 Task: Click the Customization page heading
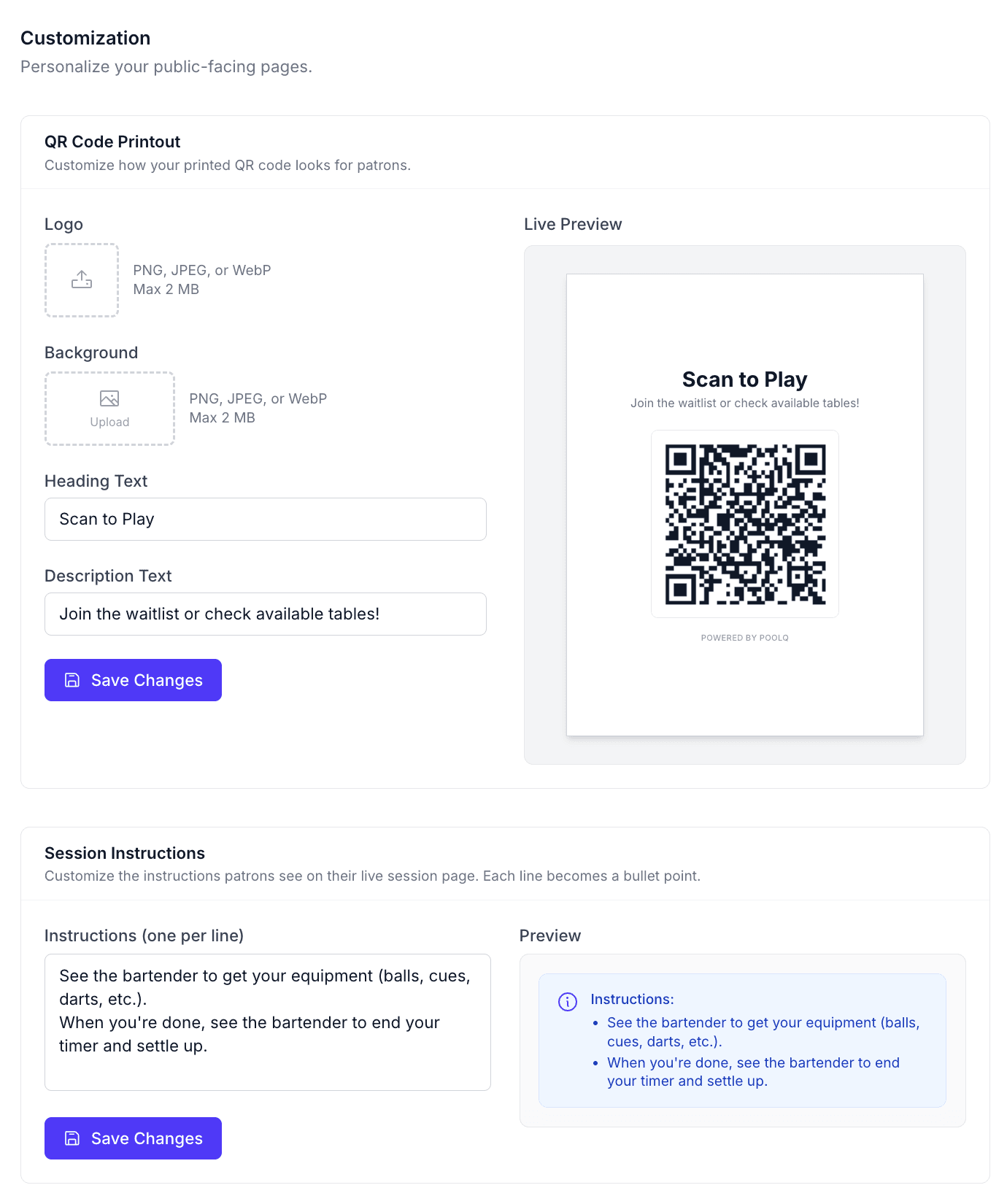[x=85, y=38]
